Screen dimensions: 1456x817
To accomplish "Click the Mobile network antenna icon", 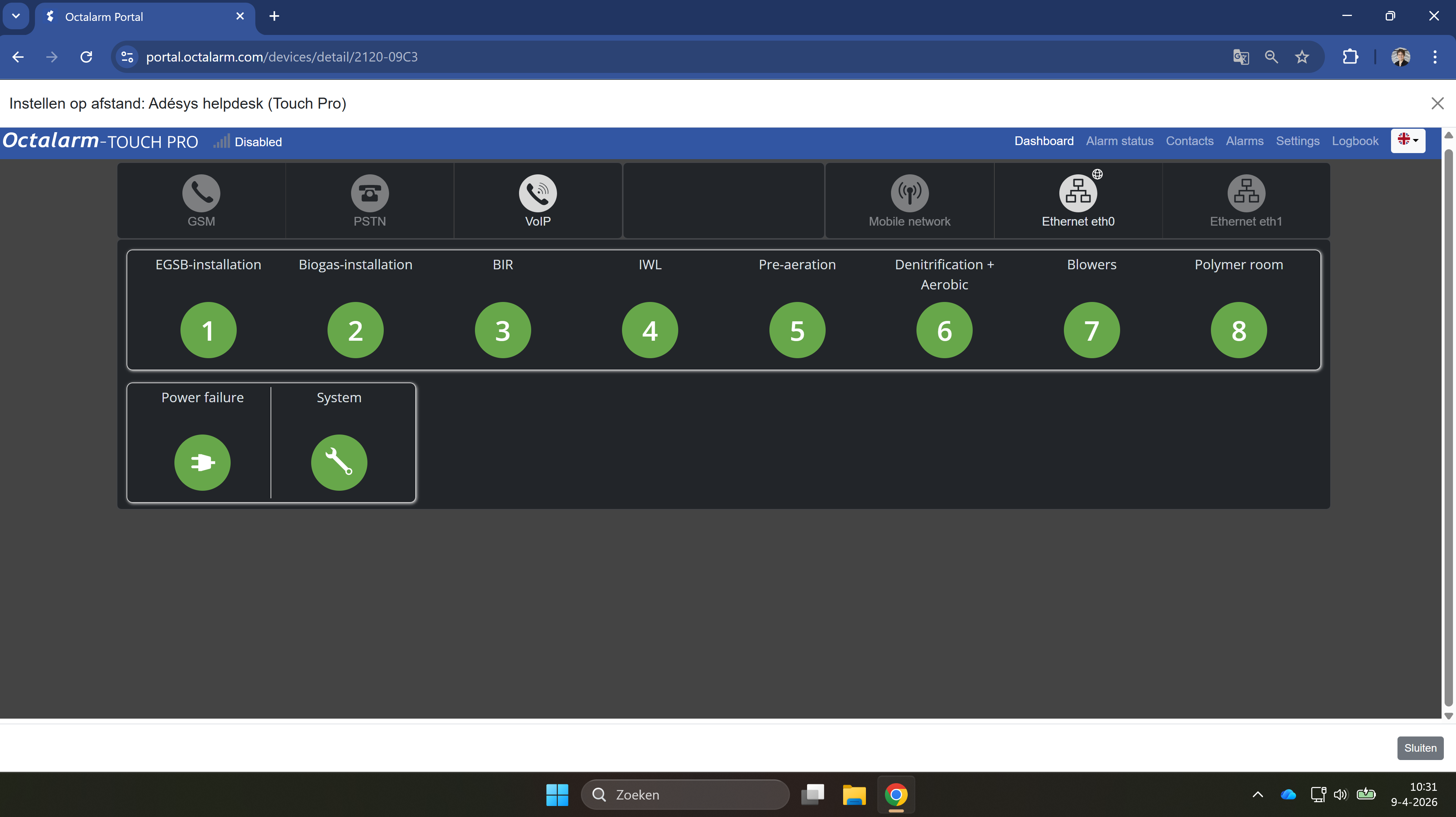I will (910, 193).
